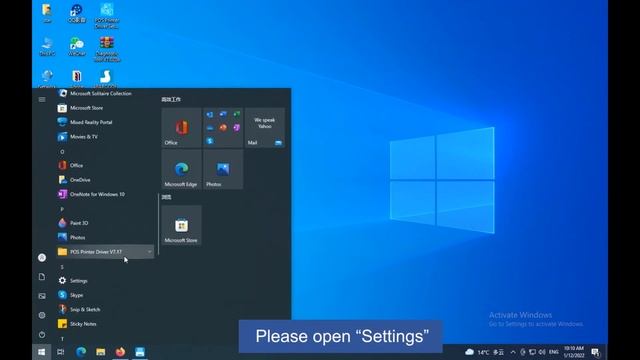Open the Photos tile
Viewport: 640px width, 360px height.
tap(223, 169)
